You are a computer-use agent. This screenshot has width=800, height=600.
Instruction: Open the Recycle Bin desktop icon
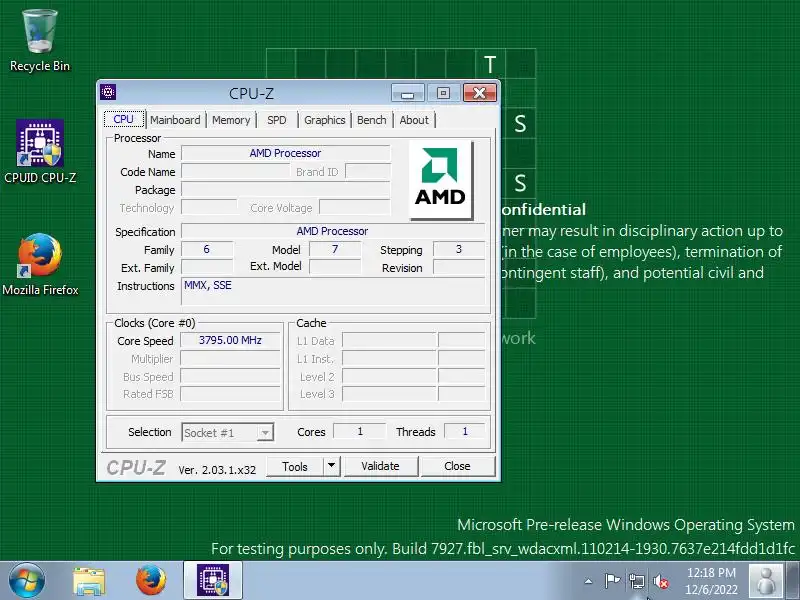tap(39, 41)
